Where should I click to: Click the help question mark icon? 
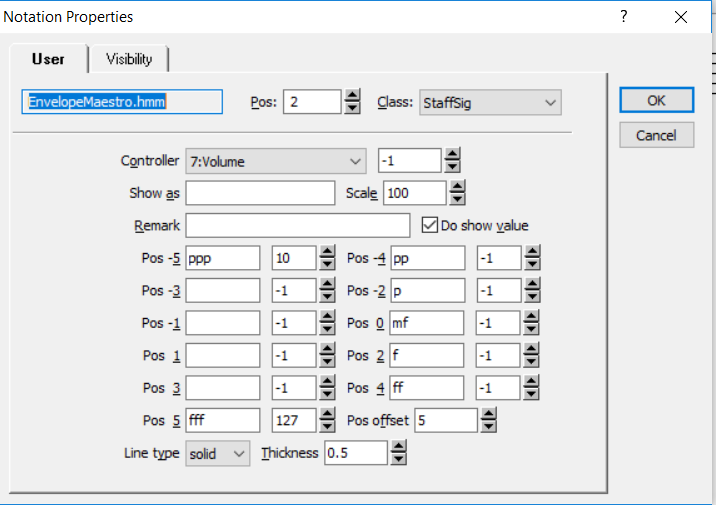[x=624, y=17]
